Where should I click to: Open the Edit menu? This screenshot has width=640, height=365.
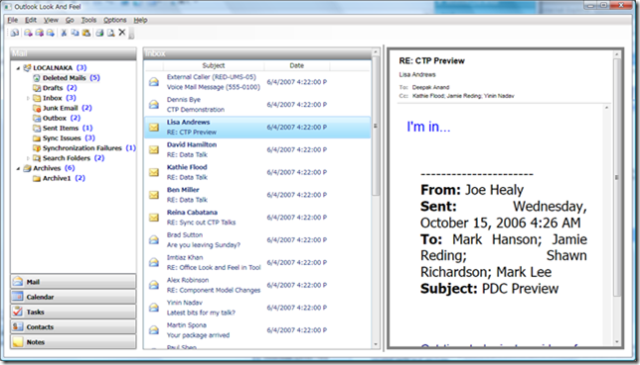pos(31,20)
